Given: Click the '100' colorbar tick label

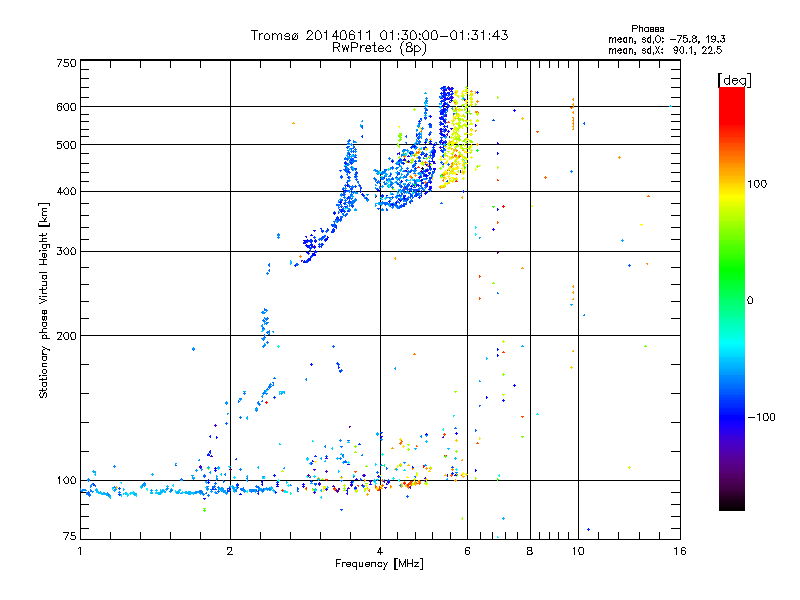Looking at the screenshot, I should point(757,184).
